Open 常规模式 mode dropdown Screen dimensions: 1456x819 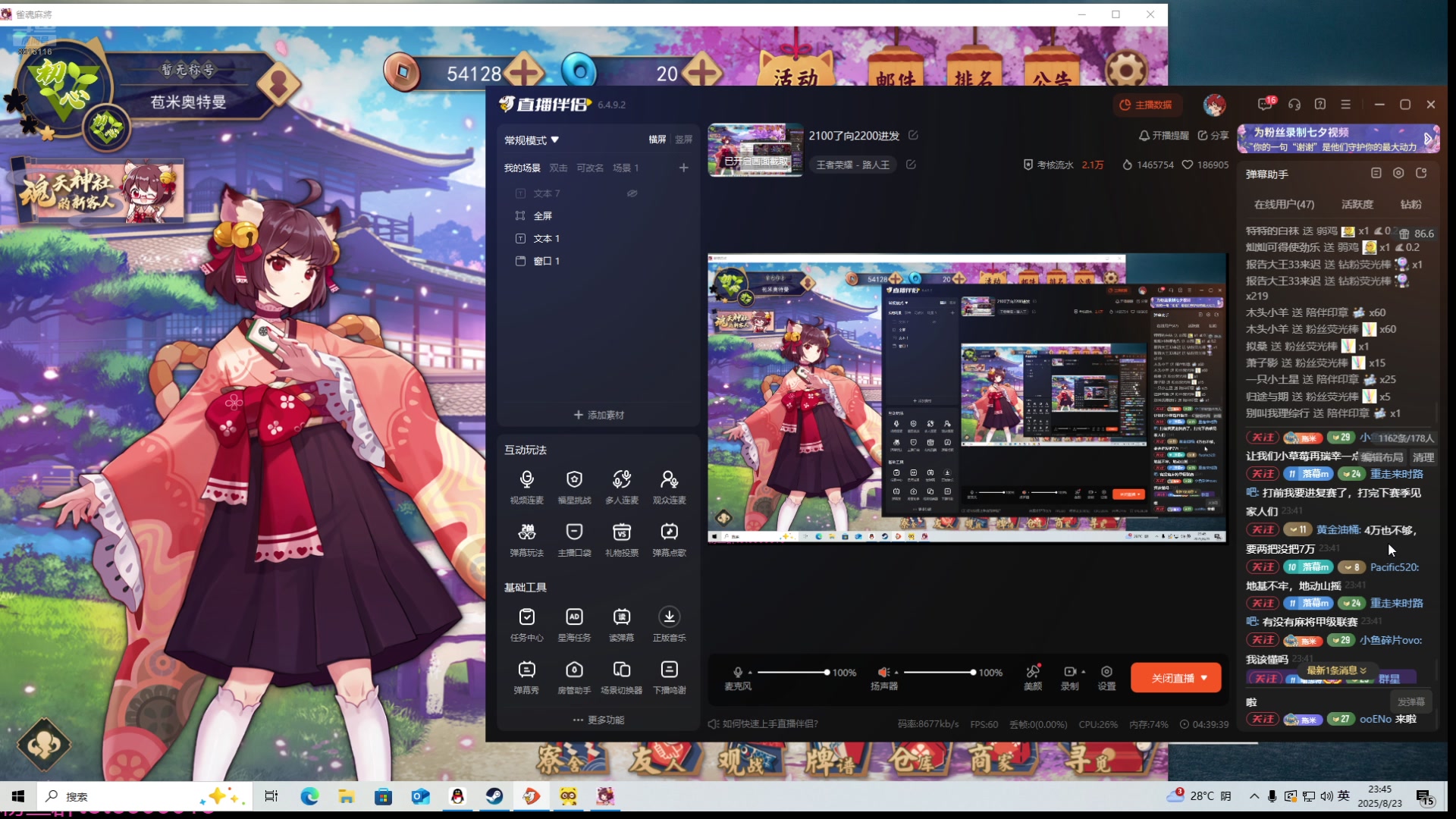[x=532, y=140]
